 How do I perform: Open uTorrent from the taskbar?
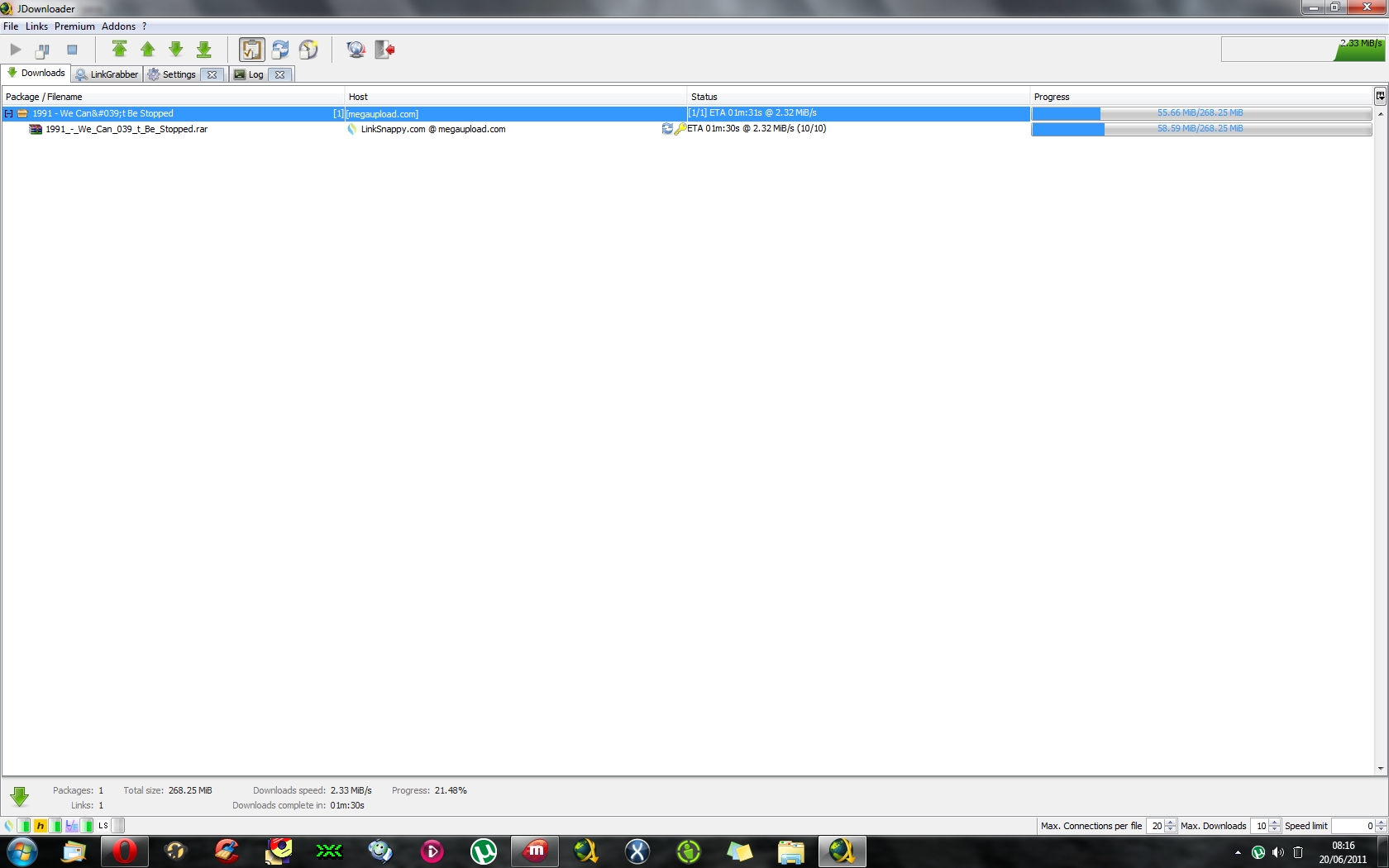(x=484, y=851)
